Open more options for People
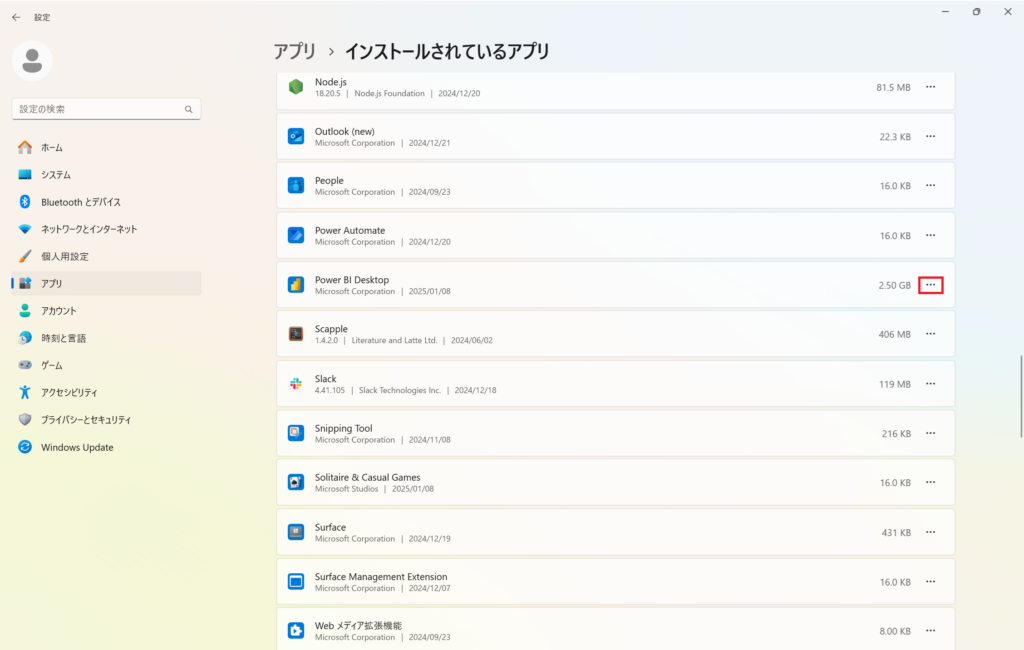Viewport: 1024px width, 650px height. 931,186
